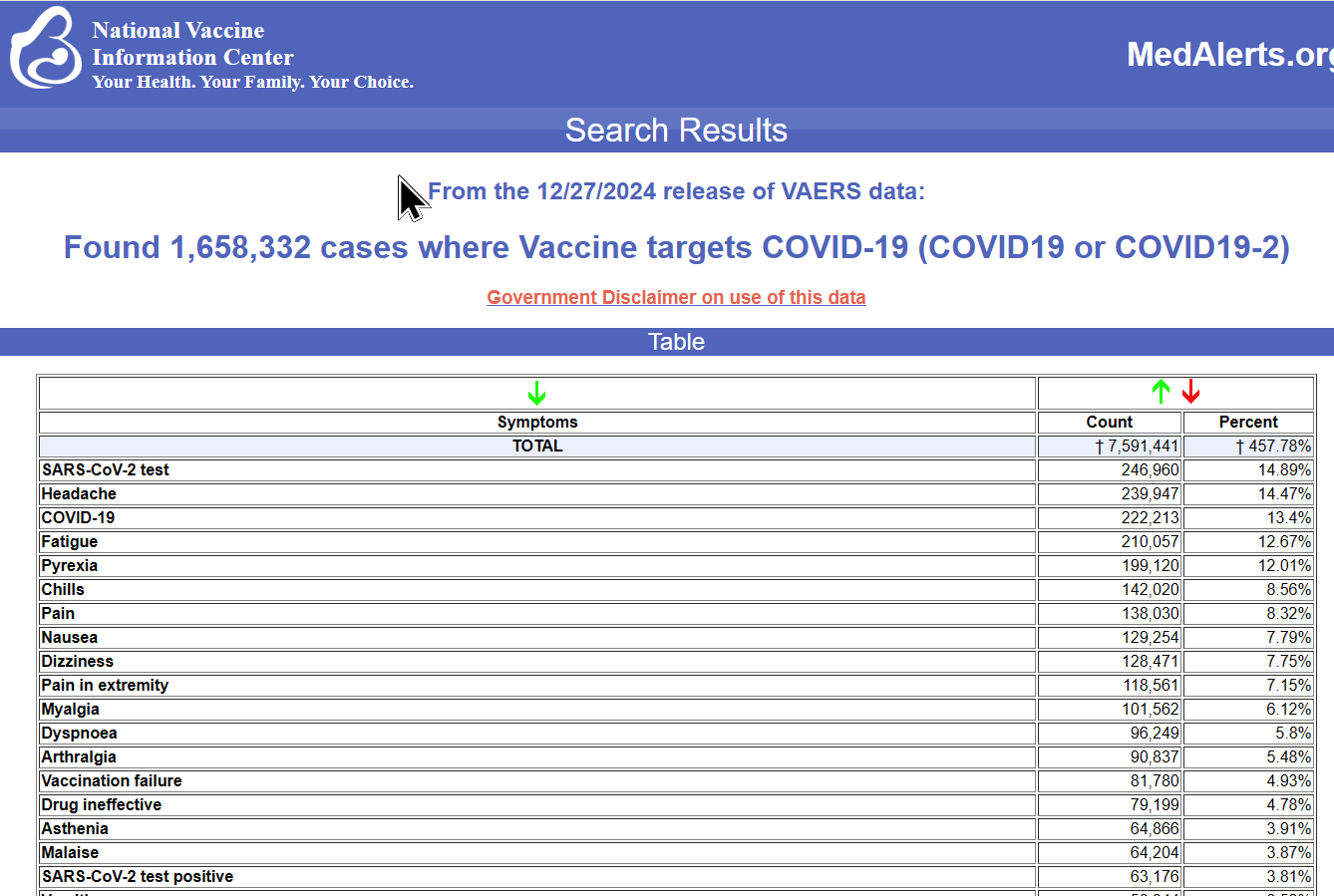Click green down arrow above Symptoms column
This screenshot has height=896, width=1334.
coord(536,393)
